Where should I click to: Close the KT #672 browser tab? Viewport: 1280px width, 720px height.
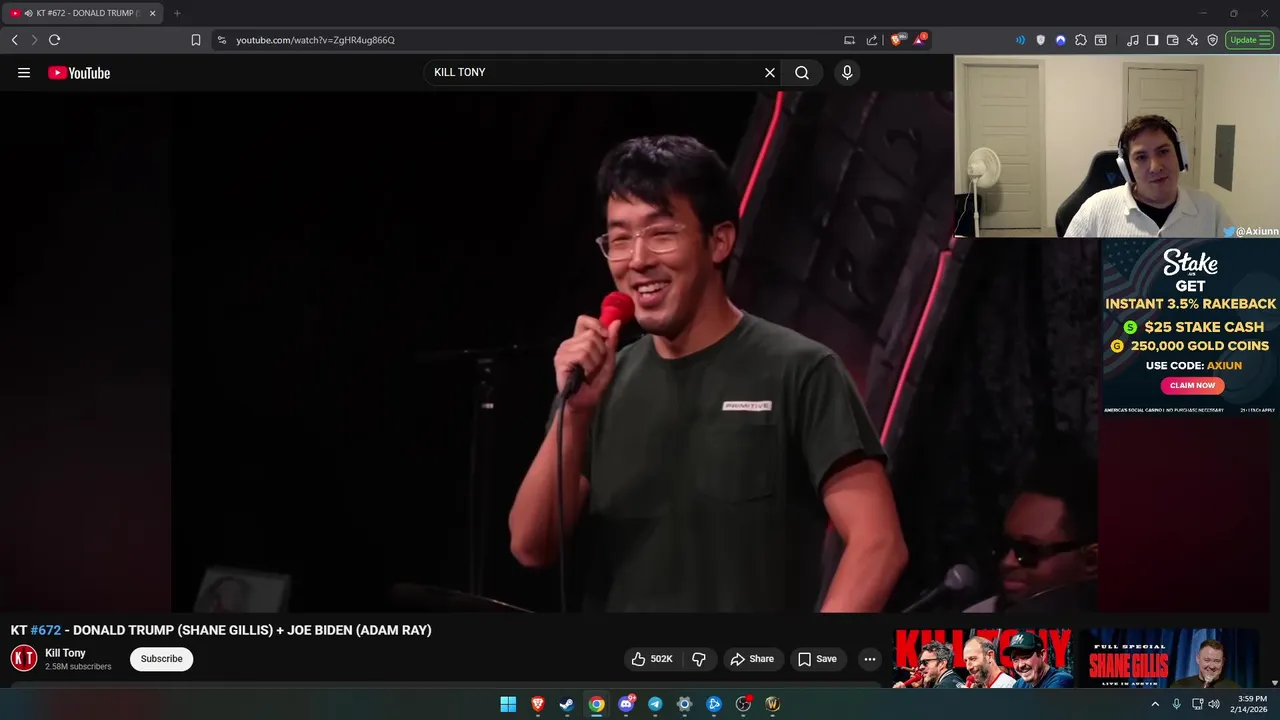coord(152,13)
